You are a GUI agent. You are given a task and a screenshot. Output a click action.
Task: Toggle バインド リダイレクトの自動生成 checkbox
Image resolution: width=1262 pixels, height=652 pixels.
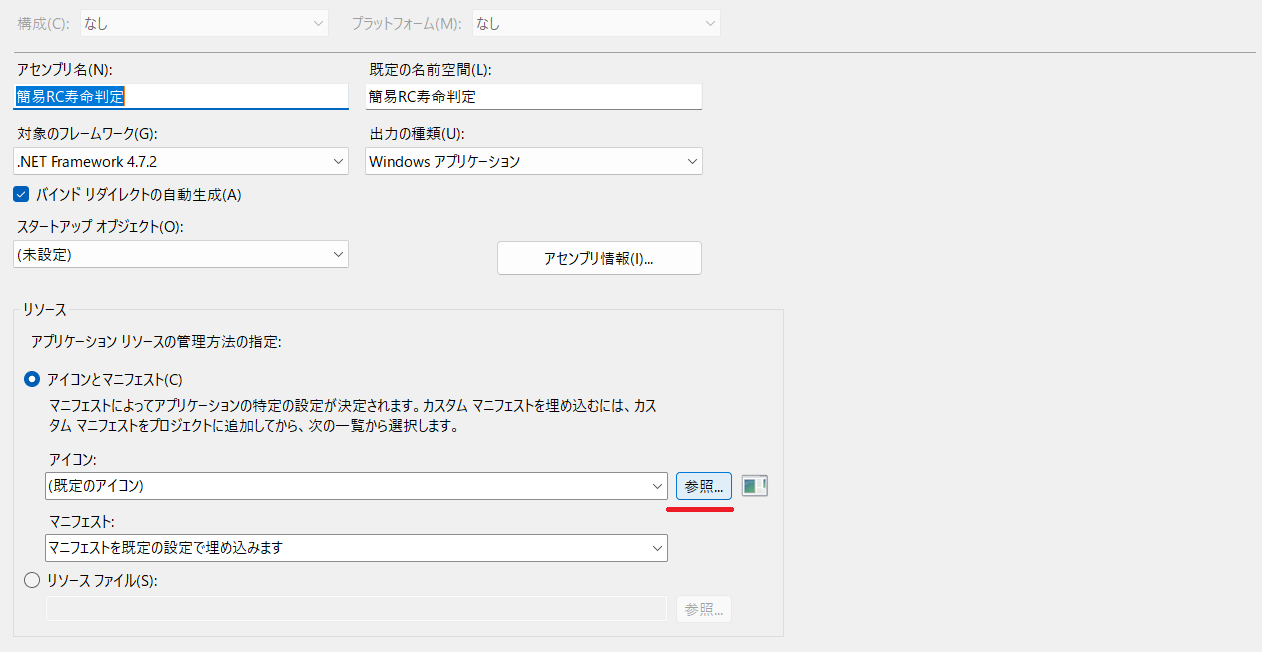[x=21, y=195]
